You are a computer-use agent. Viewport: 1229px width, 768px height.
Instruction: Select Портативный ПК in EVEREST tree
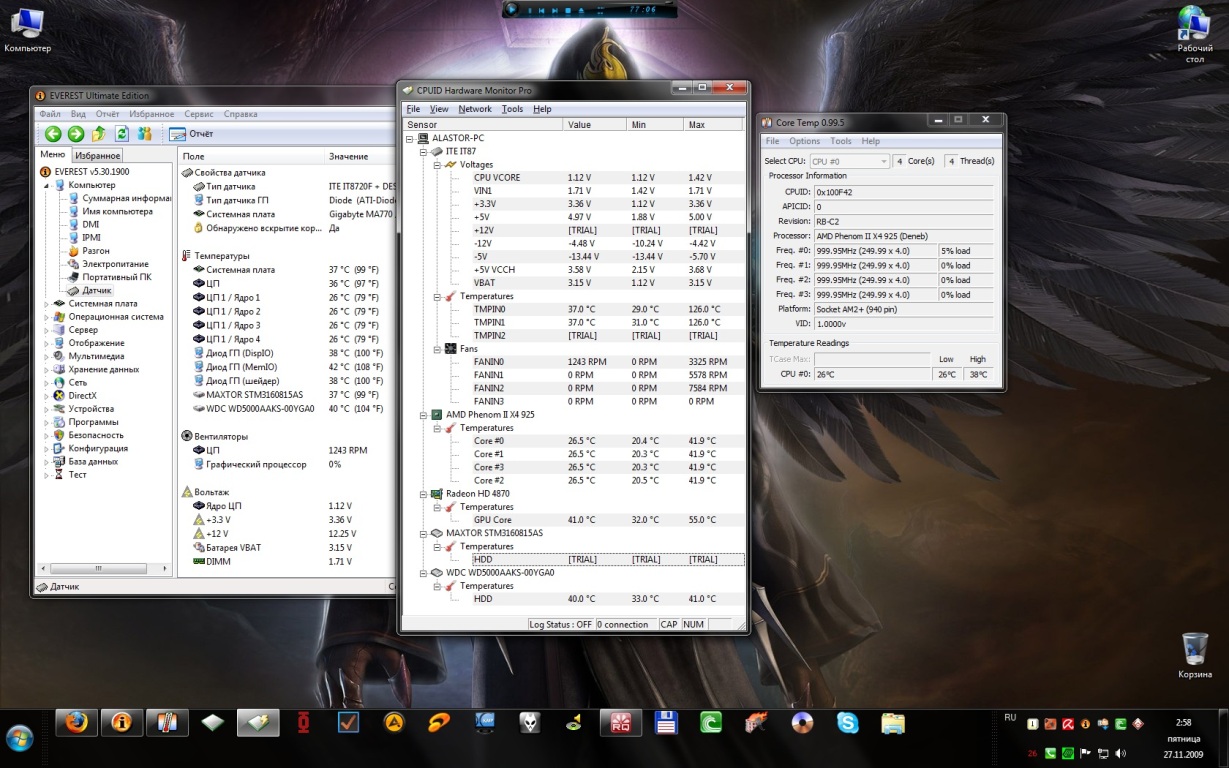click(x=109, y=277)
